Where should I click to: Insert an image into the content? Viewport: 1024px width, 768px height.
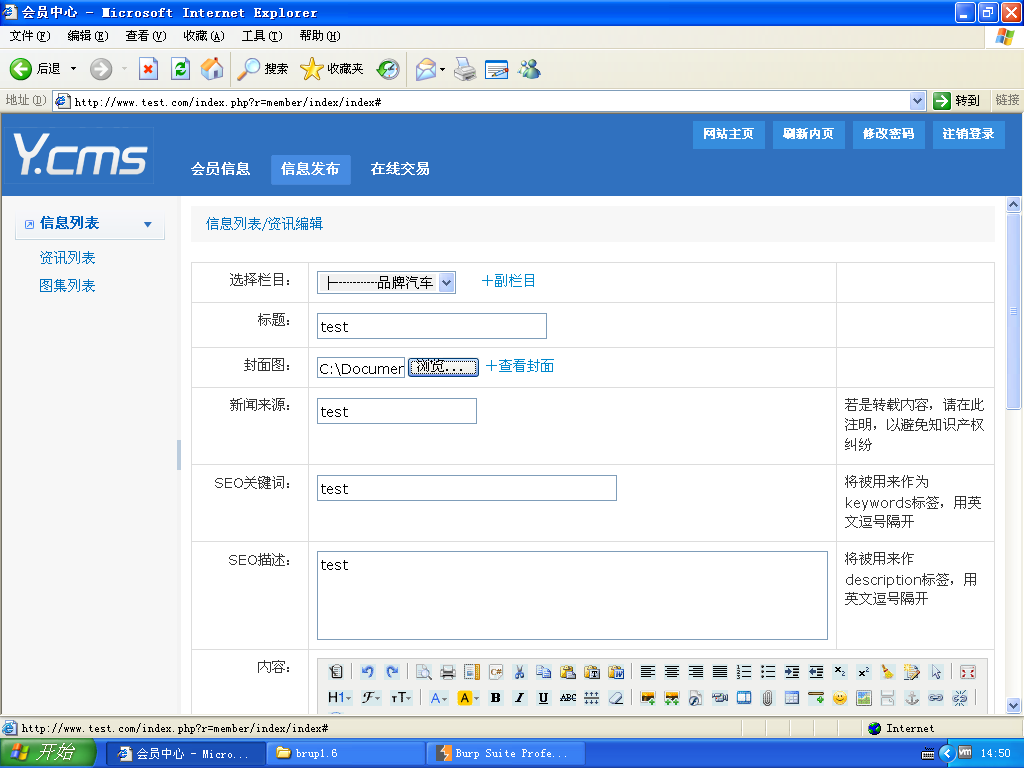pyautogui.click(x=648, y=697)
